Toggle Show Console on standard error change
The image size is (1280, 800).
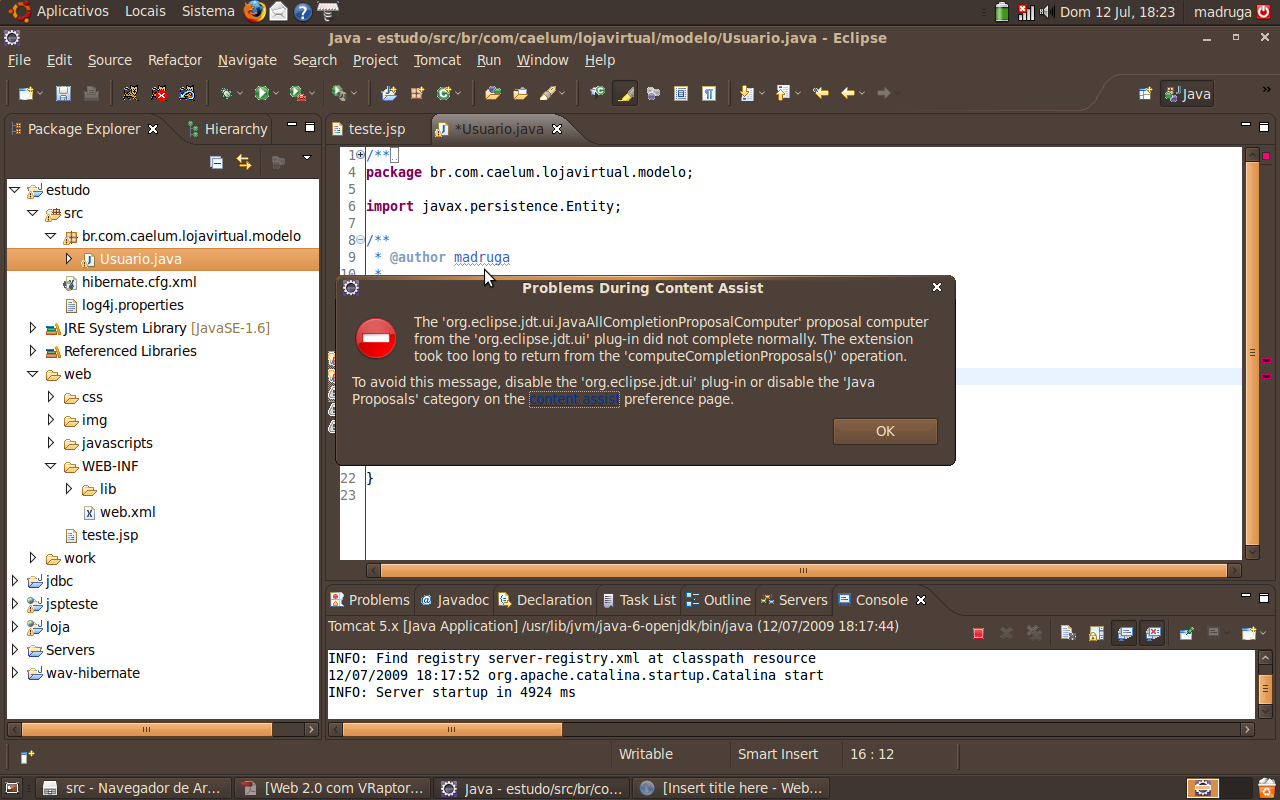click(1153, 633)
